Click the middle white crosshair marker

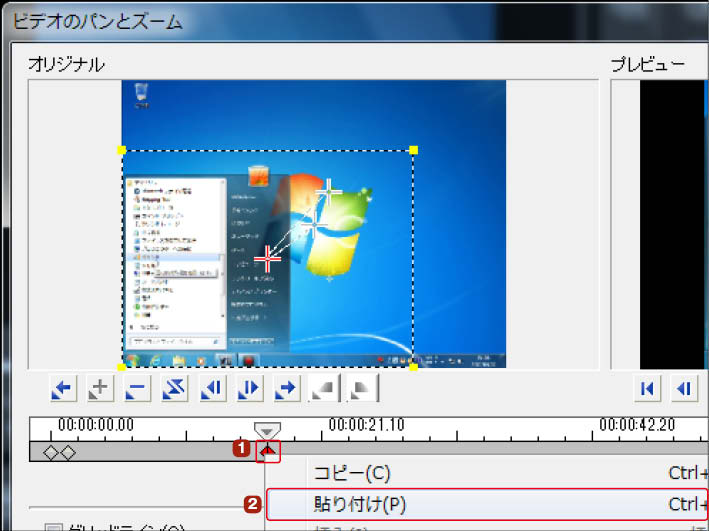click(314, 224)
